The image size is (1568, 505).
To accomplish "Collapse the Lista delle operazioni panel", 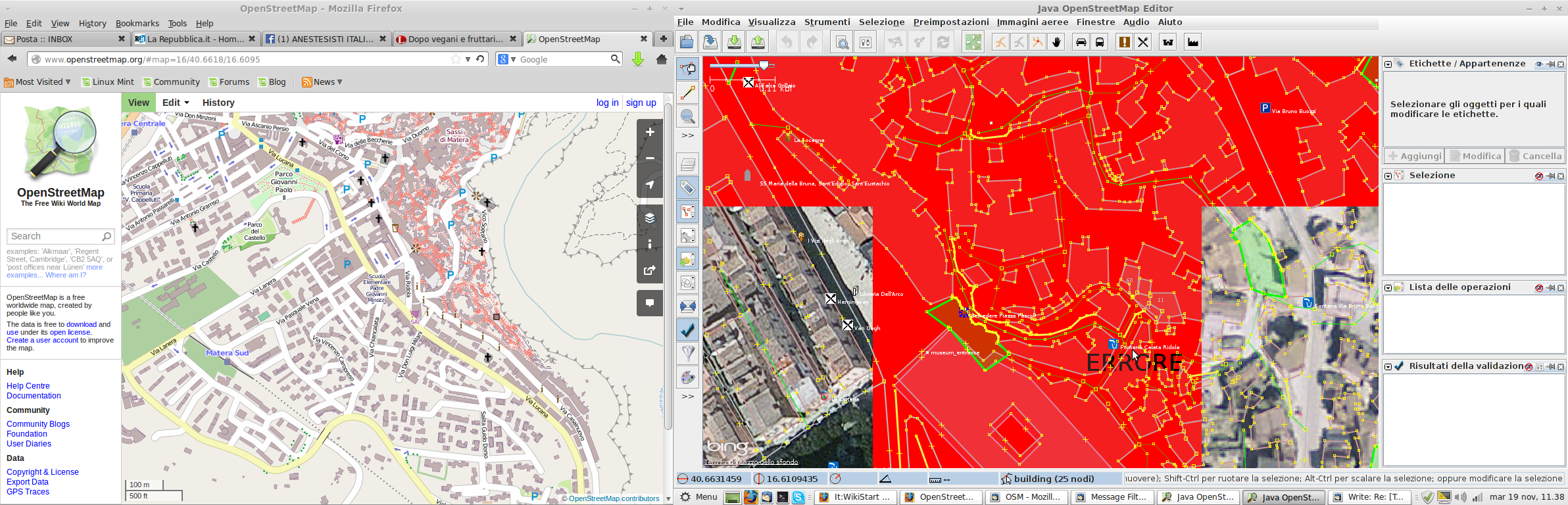I will (1388, 288).
